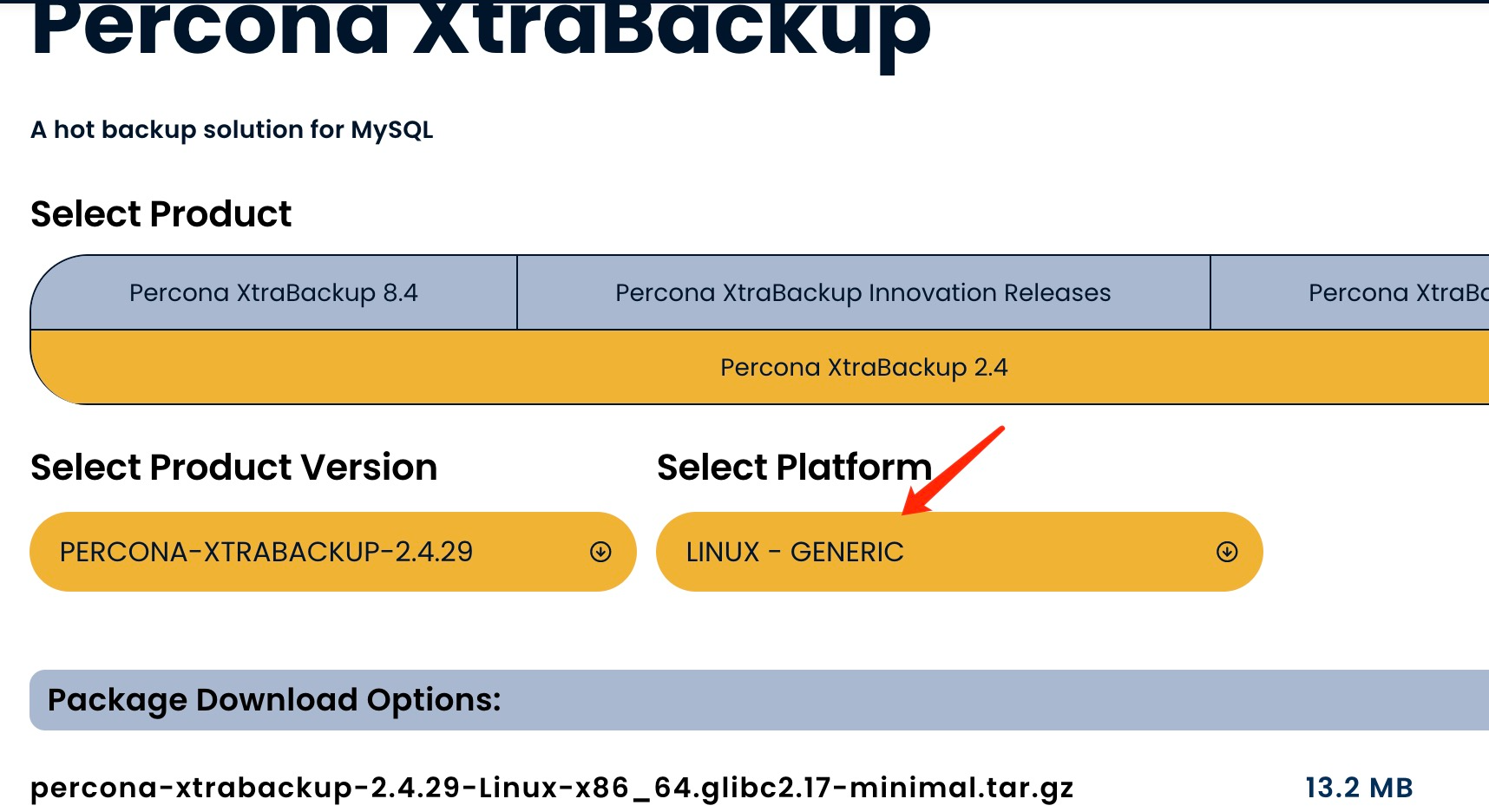Choose the Percona XtraBackup 2.4 product tab
Viewport: 1489px width, 812px height.
(863, 368)
